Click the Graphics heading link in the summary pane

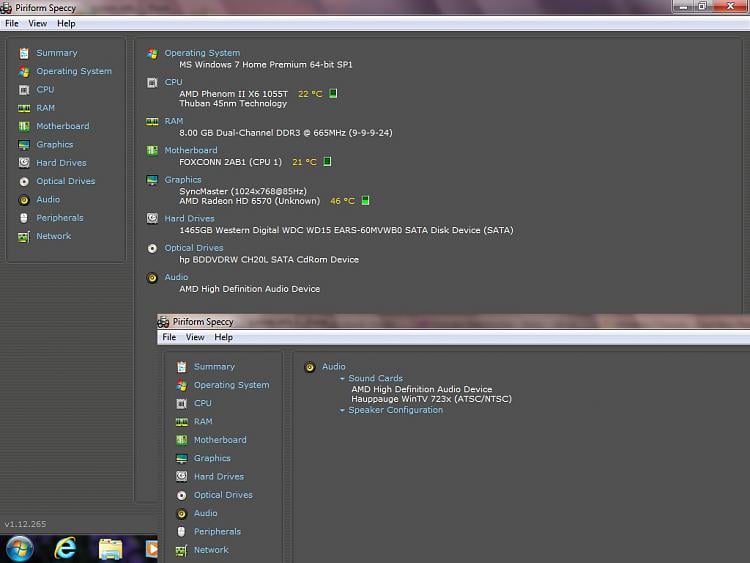coord(183,179)
